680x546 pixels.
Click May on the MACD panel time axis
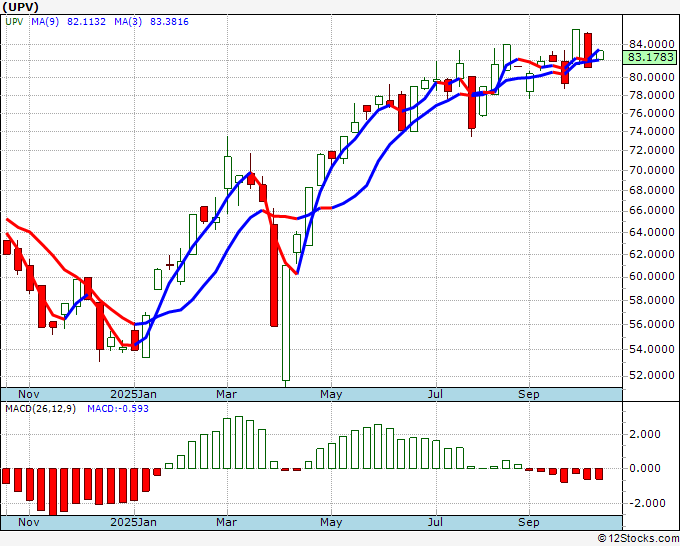pos(331,522)
